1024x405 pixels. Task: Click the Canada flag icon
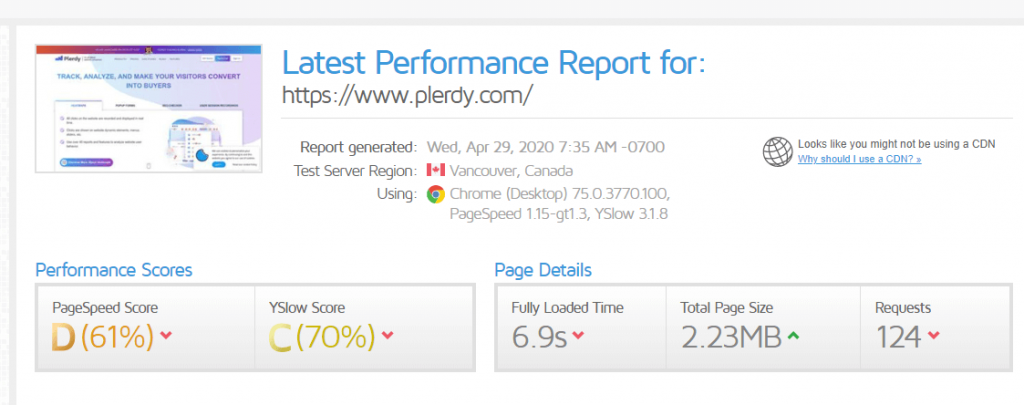click(x=435, y=170)
